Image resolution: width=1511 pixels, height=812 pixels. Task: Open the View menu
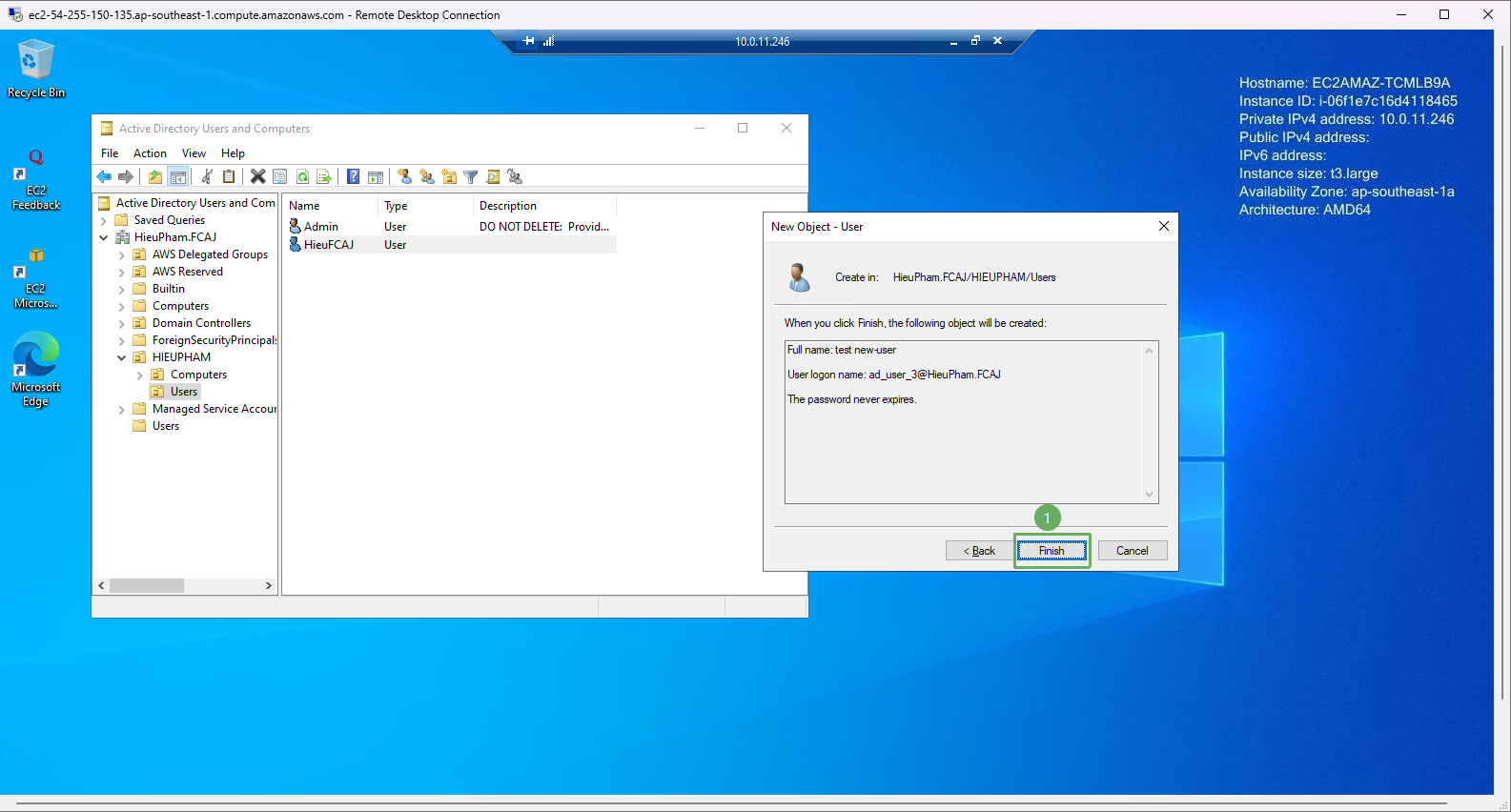(194, 153)
